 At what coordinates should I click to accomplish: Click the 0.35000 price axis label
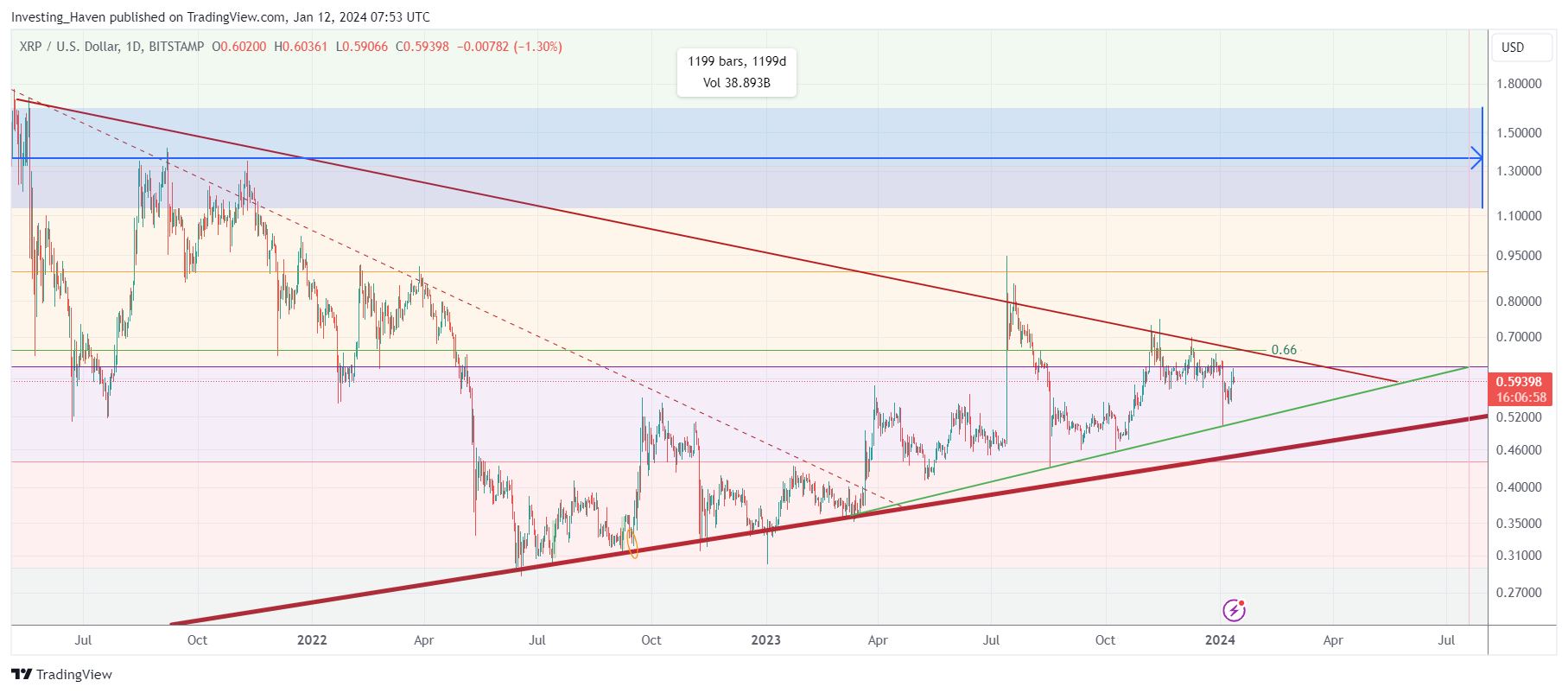[x=1519, y=524]
